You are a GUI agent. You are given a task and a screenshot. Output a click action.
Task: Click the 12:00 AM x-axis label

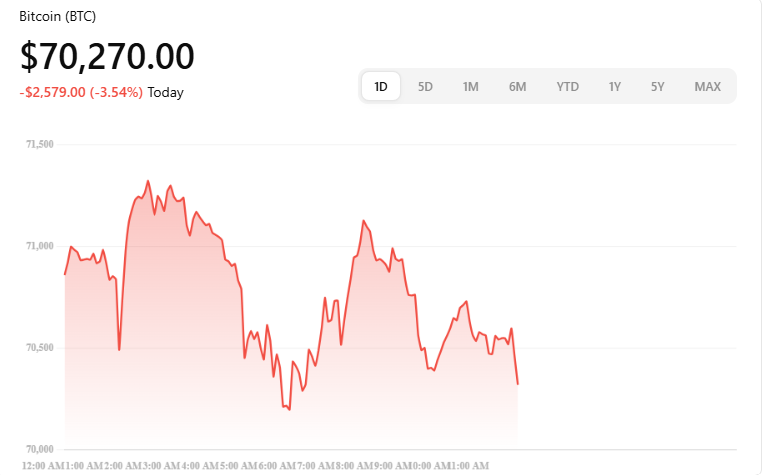point(41,466)
